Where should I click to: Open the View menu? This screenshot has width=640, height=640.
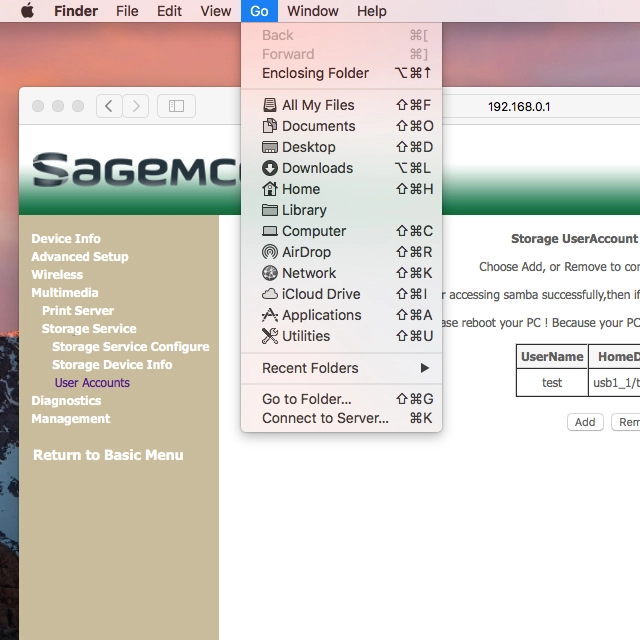pos(216,11)
